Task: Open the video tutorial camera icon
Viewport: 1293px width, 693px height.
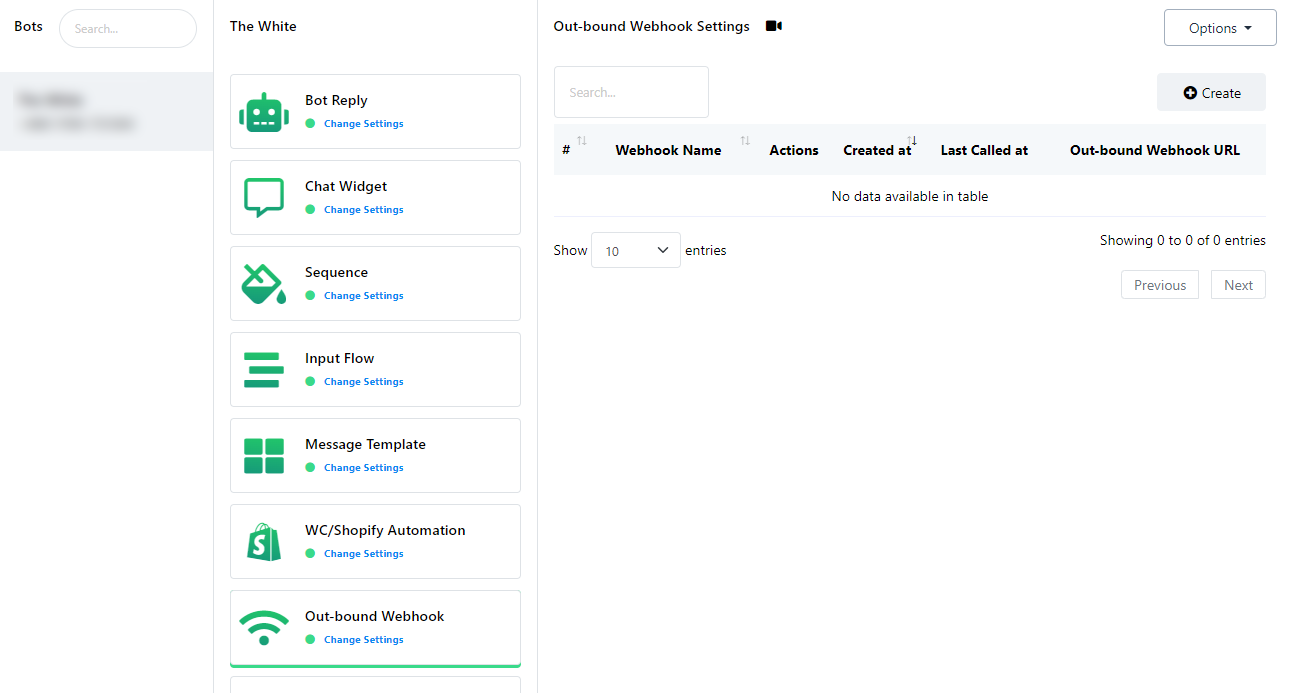Action: (x=773, y=27)
